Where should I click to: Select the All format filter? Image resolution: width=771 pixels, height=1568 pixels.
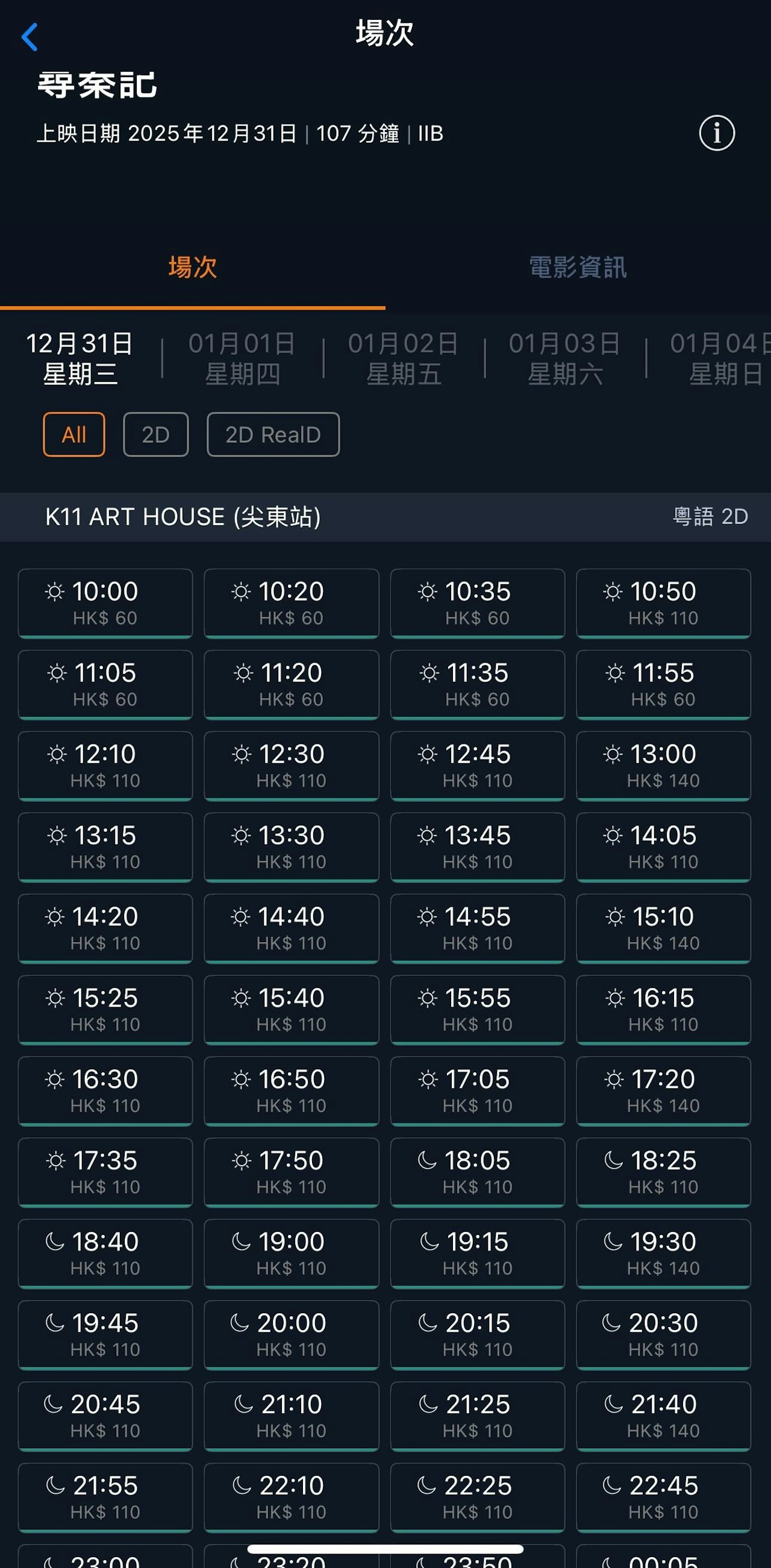(73, 434)
